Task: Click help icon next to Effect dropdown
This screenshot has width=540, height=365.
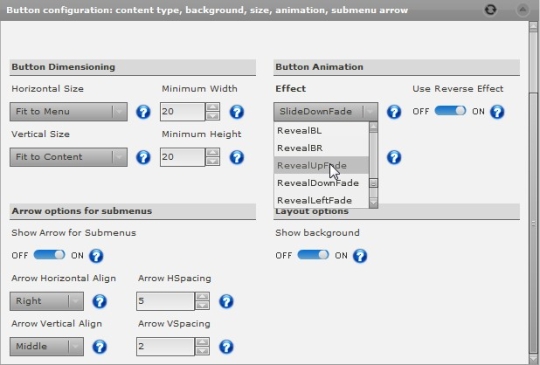Action: point(394,112)
